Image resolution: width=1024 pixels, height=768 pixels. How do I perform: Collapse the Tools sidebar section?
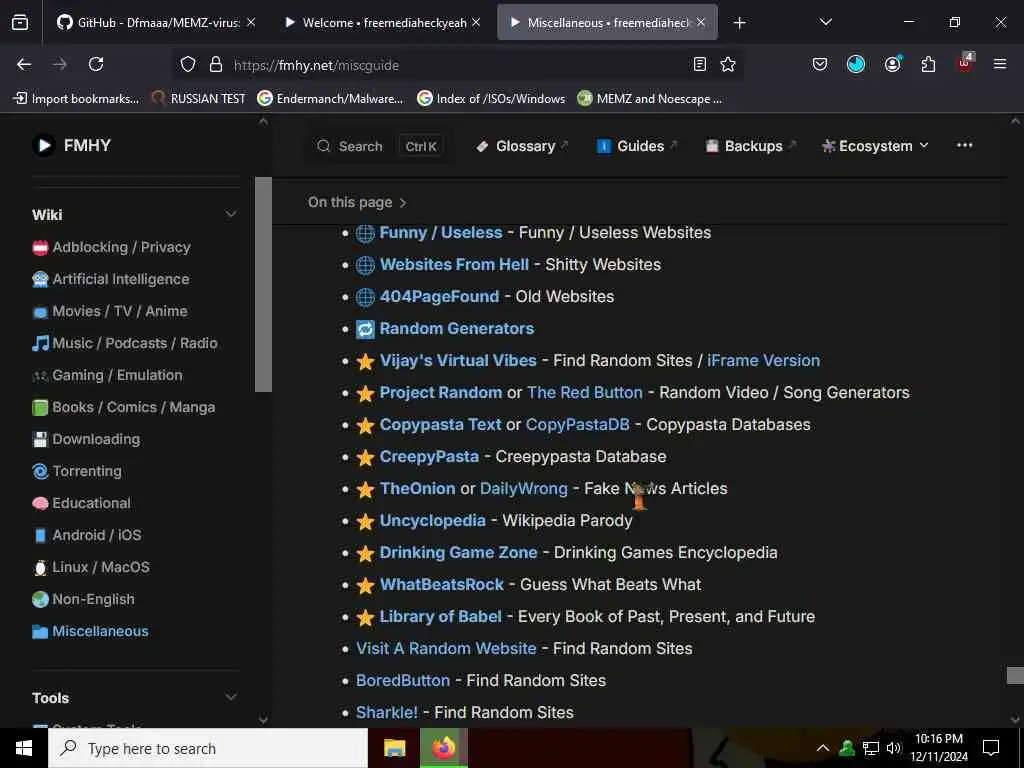tap(231, 697)
